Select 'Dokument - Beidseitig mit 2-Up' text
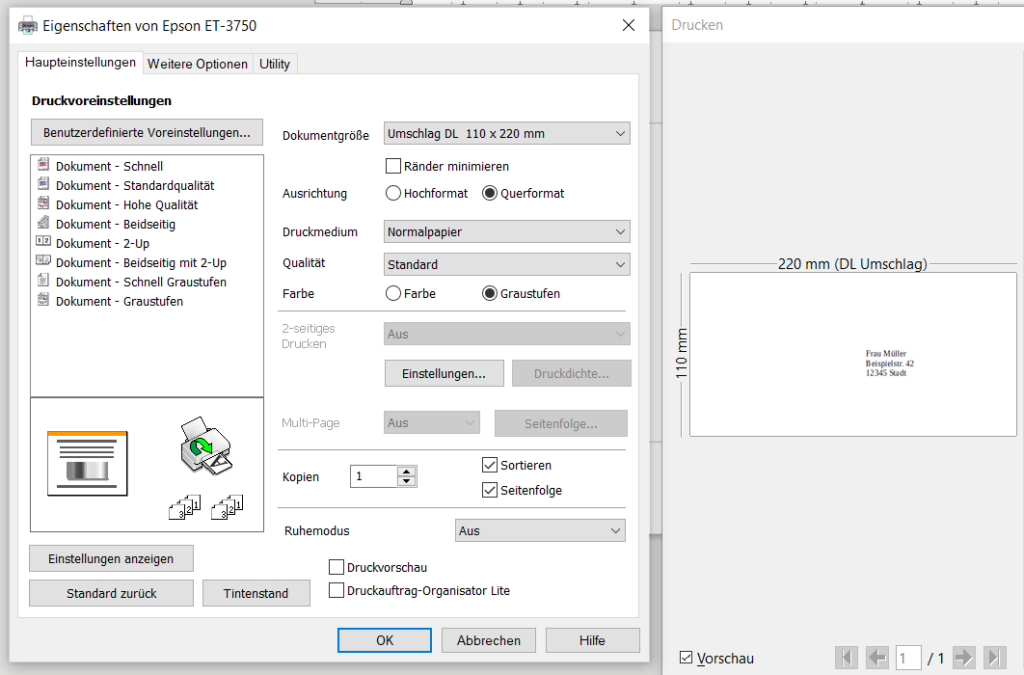The width and height of the screenshot is (1024, 675). point(141,263)
